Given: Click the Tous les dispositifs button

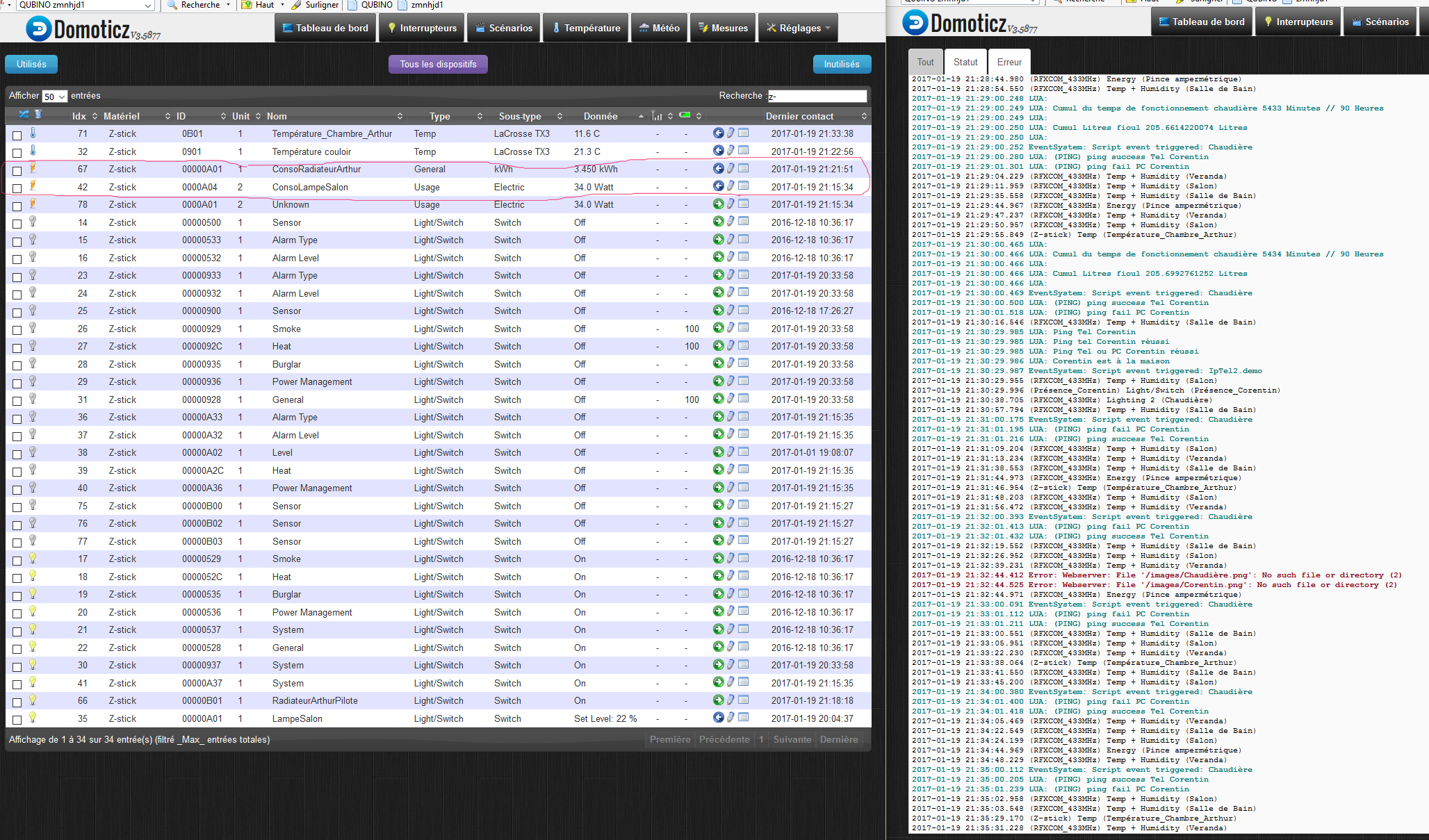Looking at the screenshot, I should pyautogui.click(x=438, y=64).
